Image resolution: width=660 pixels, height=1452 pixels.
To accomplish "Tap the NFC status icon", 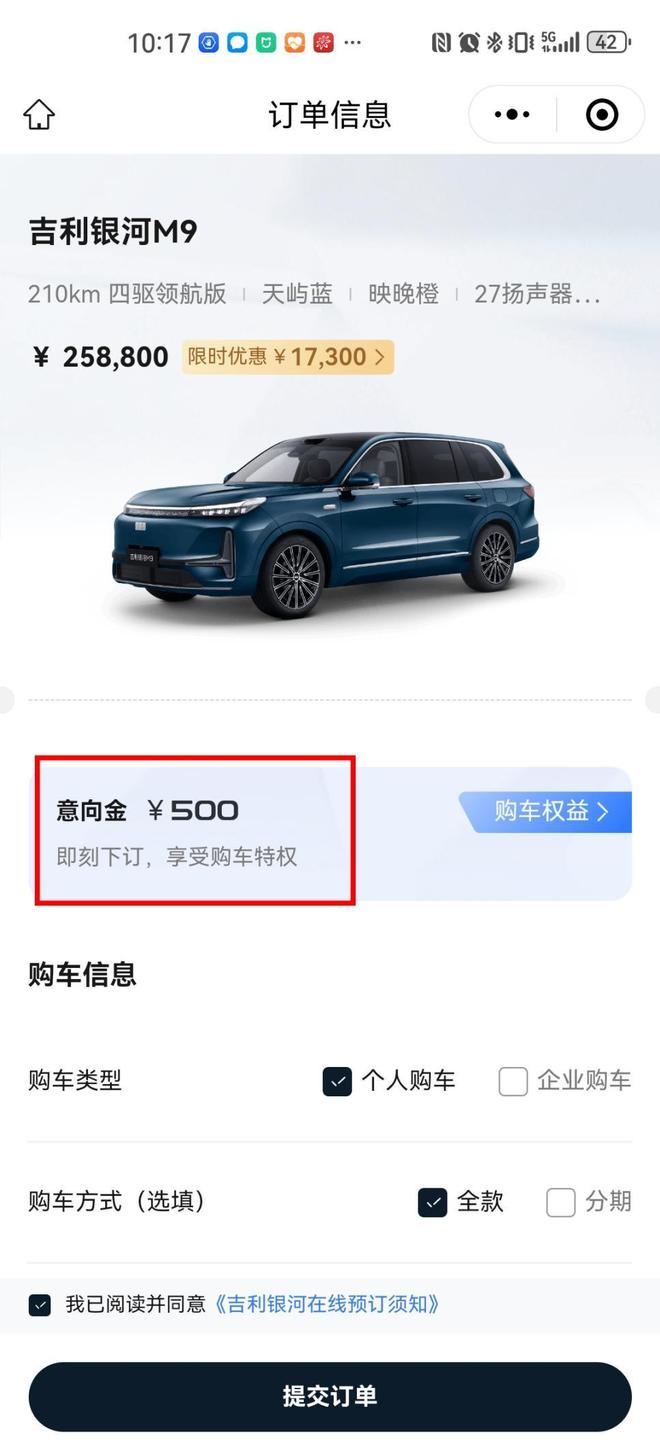I will [x=441, y=42].
